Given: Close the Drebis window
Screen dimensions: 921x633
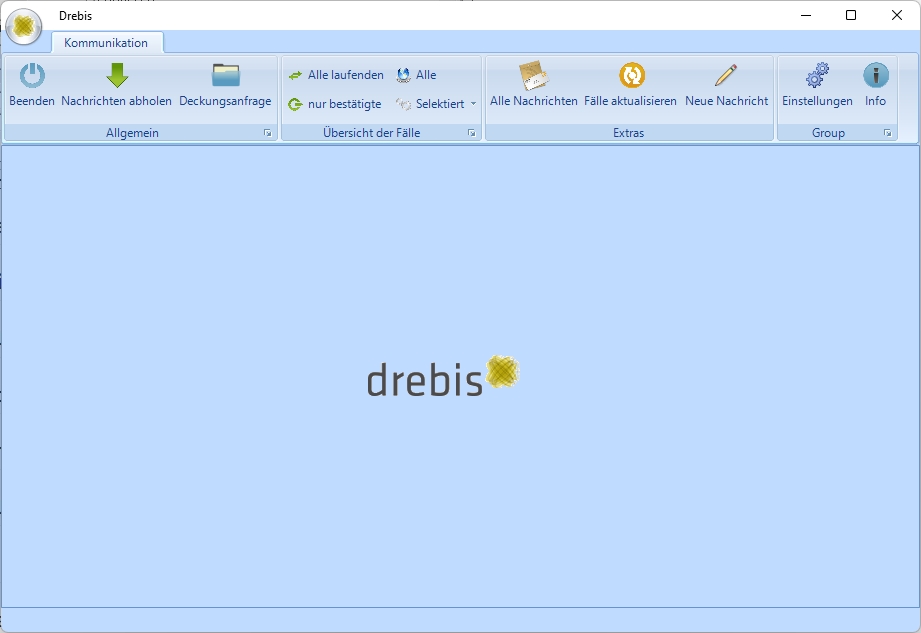Looking at the screenshot, I should [896, 15].
